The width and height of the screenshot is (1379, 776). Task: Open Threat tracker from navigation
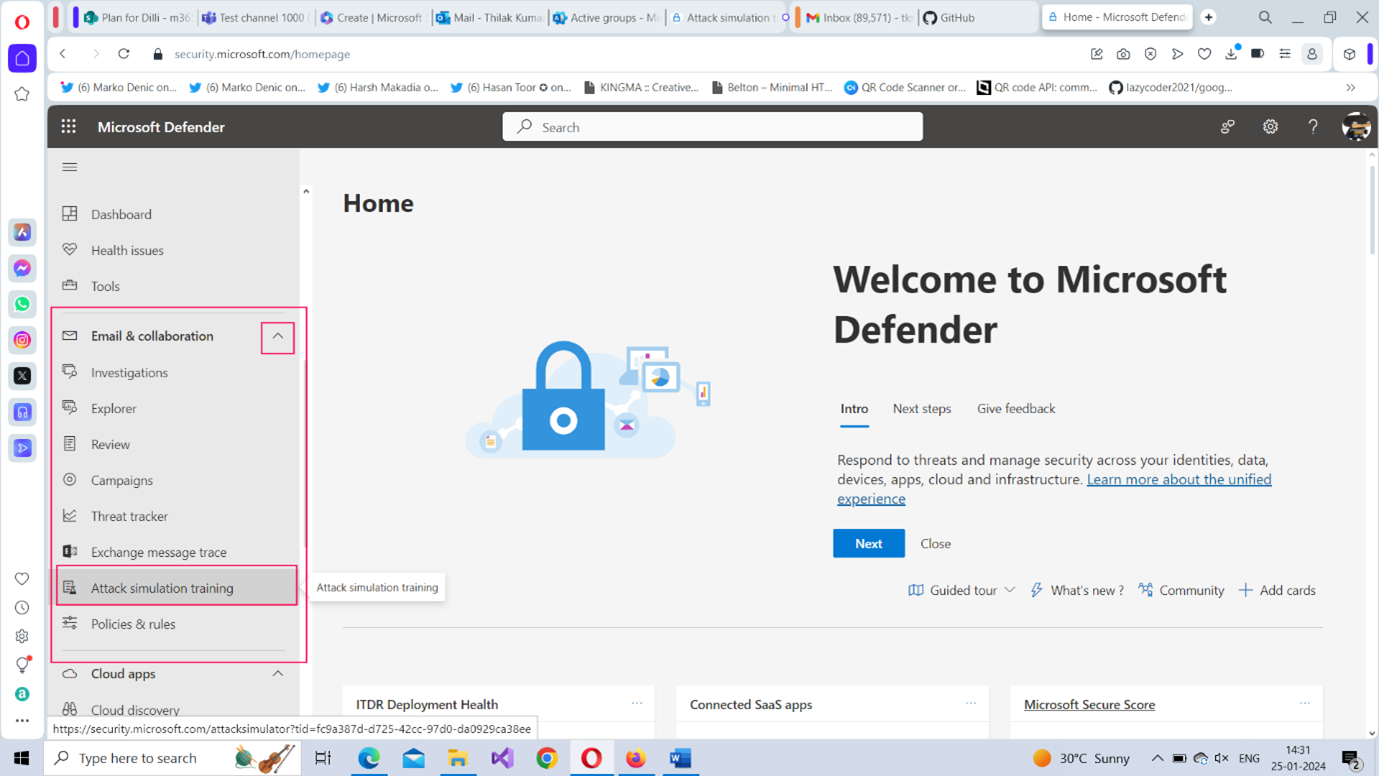[x=129, y=516]
